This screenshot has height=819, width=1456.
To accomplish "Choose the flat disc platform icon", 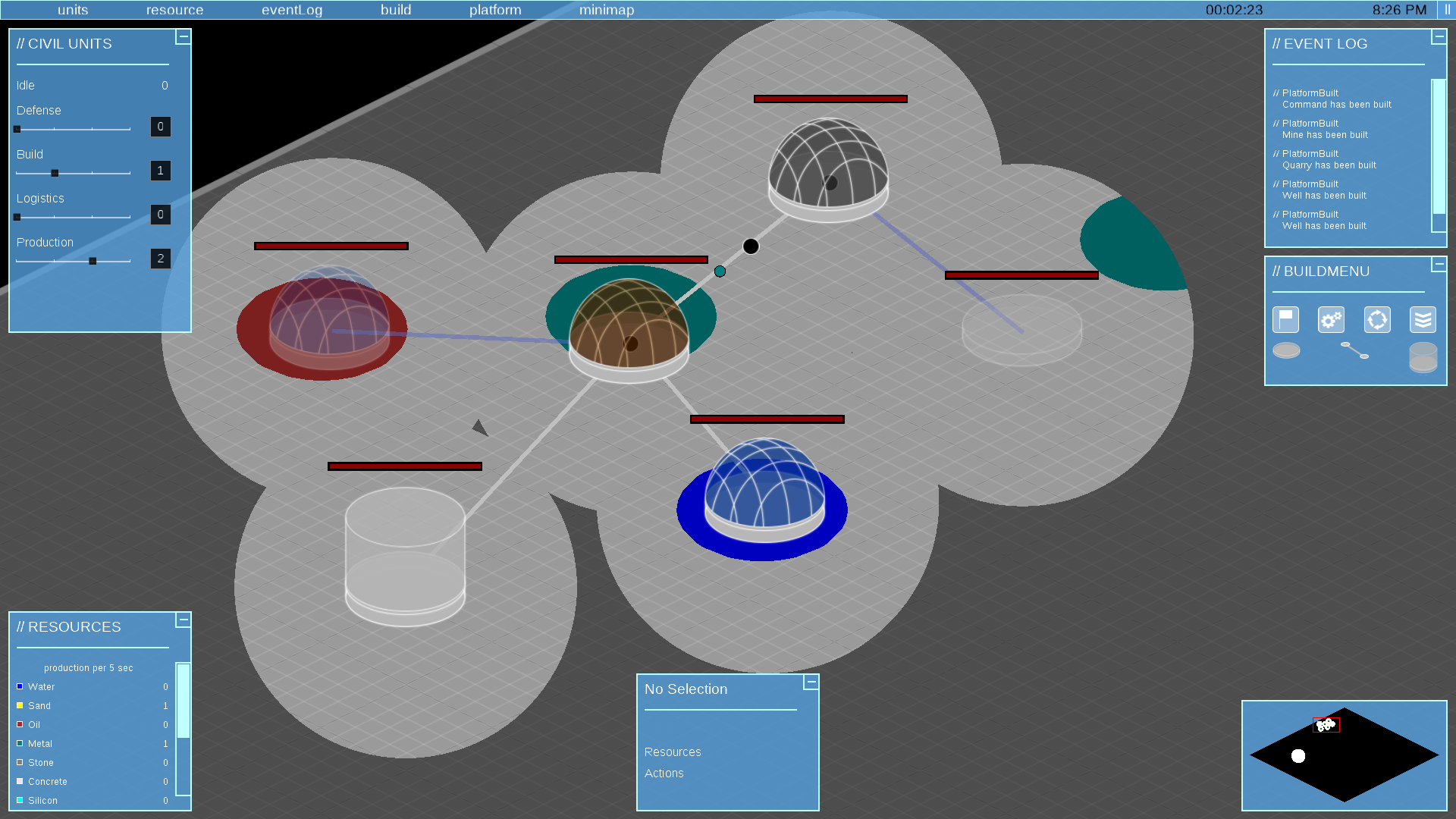I will [1286, 350].
